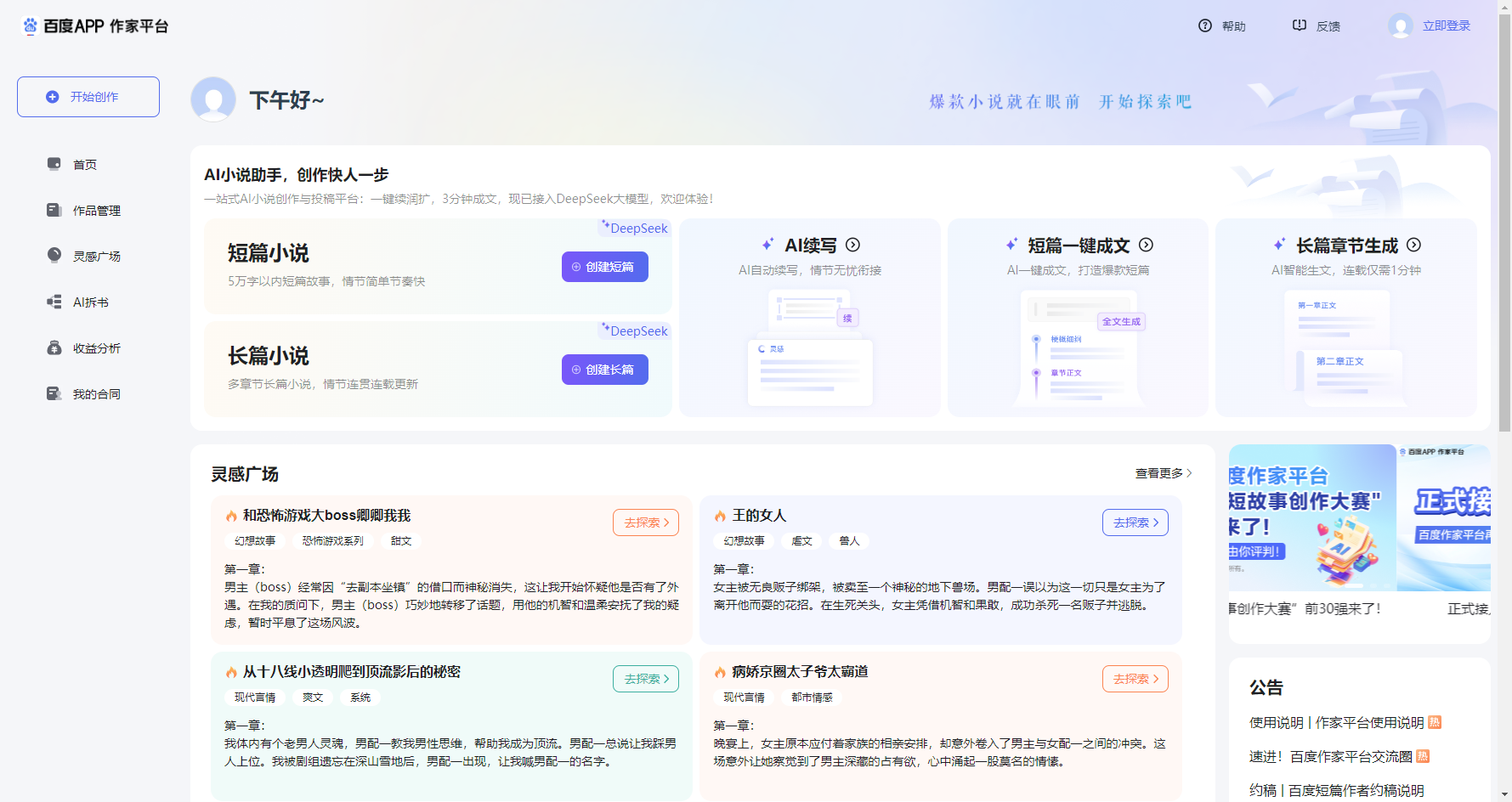This screenshot has width=1512, height=802.
Task: Click the 短篇小说 card title
Action: tap(269, 253)
